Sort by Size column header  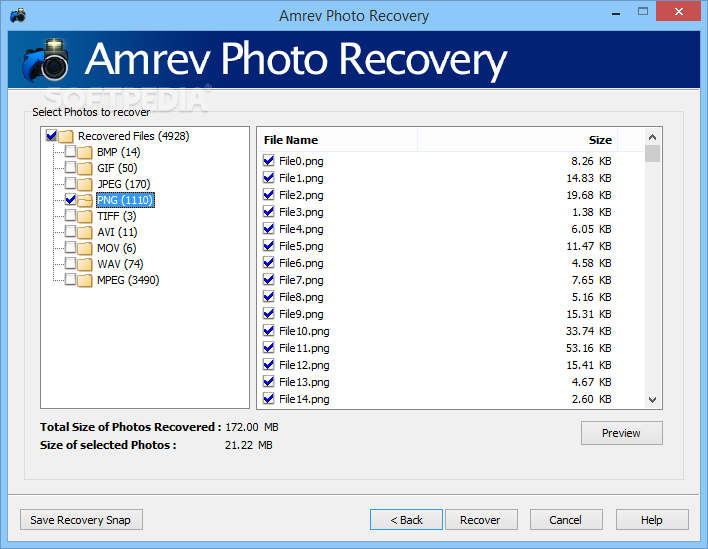tap(517, 140)
